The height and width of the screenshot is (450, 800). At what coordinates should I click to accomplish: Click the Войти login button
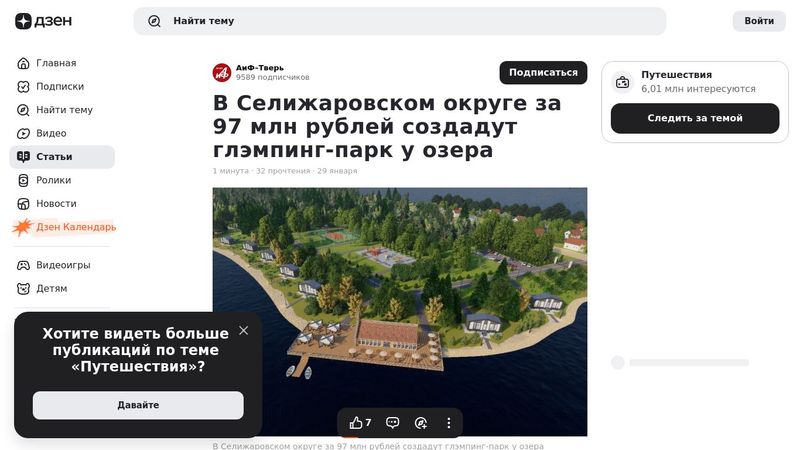coord(759,21)
